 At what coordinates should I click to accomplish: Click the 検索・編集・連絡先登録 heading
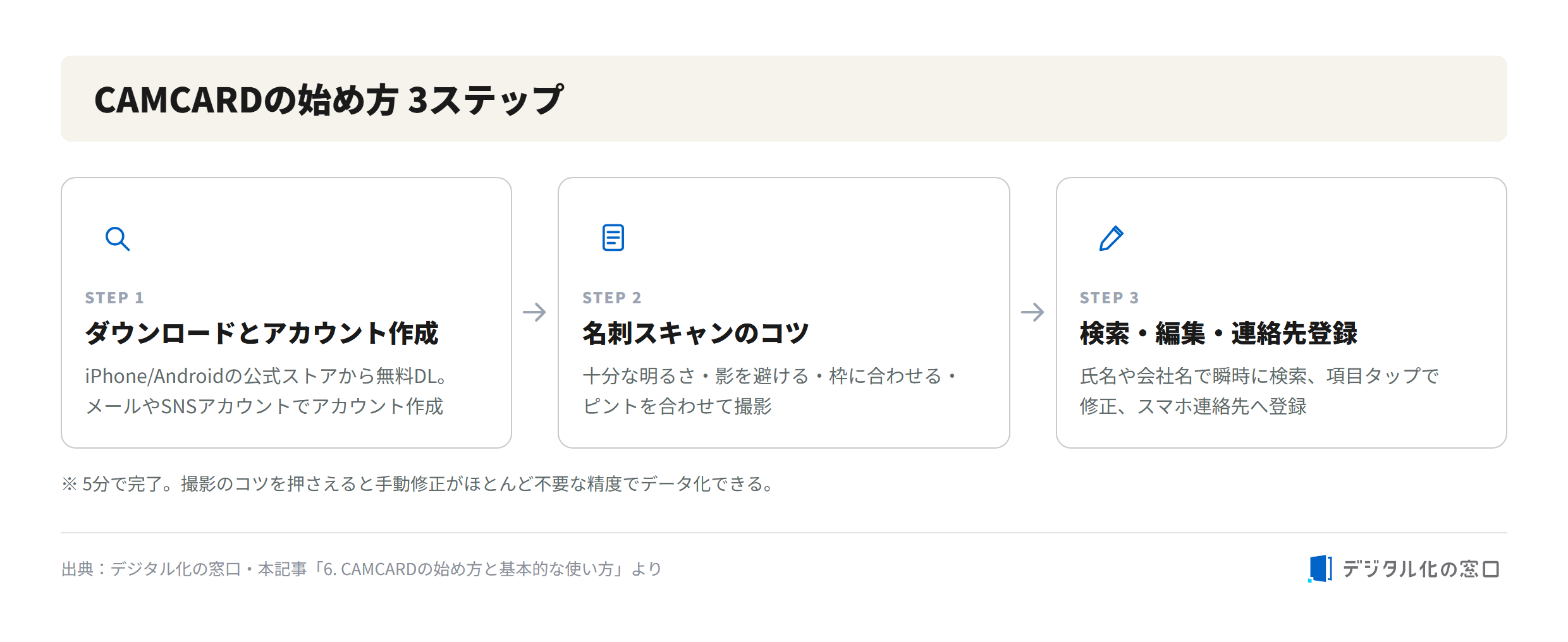(1218, 333)
